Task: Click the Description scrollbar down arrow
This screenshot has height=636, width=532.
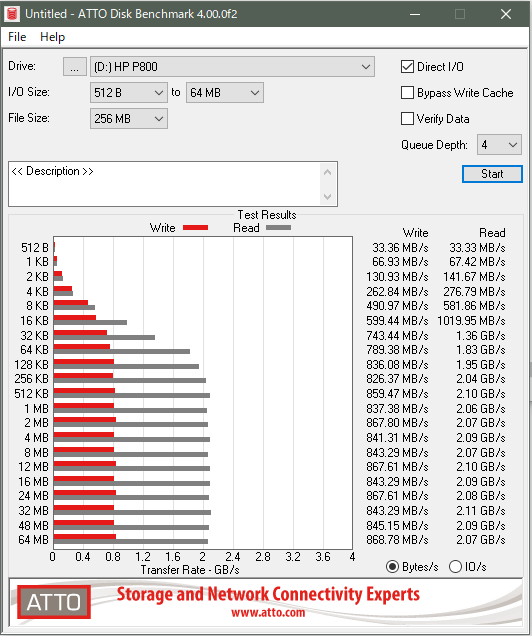Action: tap(328, 197)
